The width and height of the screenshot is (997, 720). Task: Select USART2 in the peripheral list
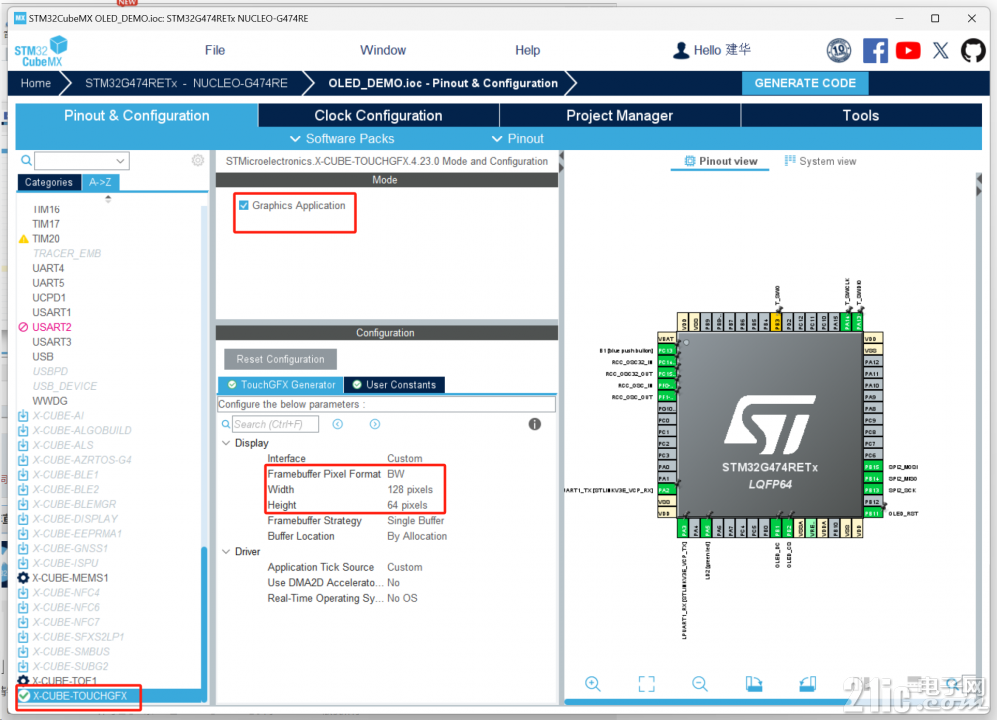(52, 327)
